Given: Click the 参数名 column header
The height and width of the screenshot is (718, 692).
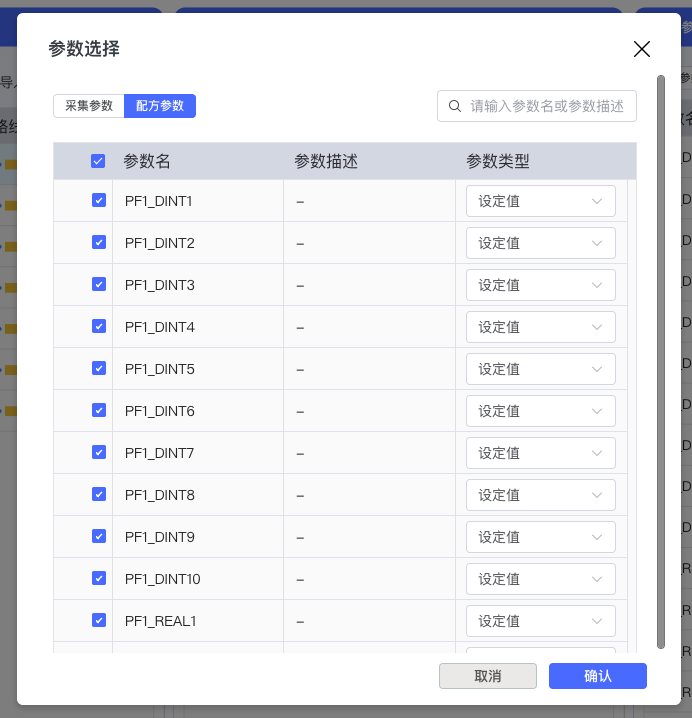Looking at the screenshot, I should point(147,161).
